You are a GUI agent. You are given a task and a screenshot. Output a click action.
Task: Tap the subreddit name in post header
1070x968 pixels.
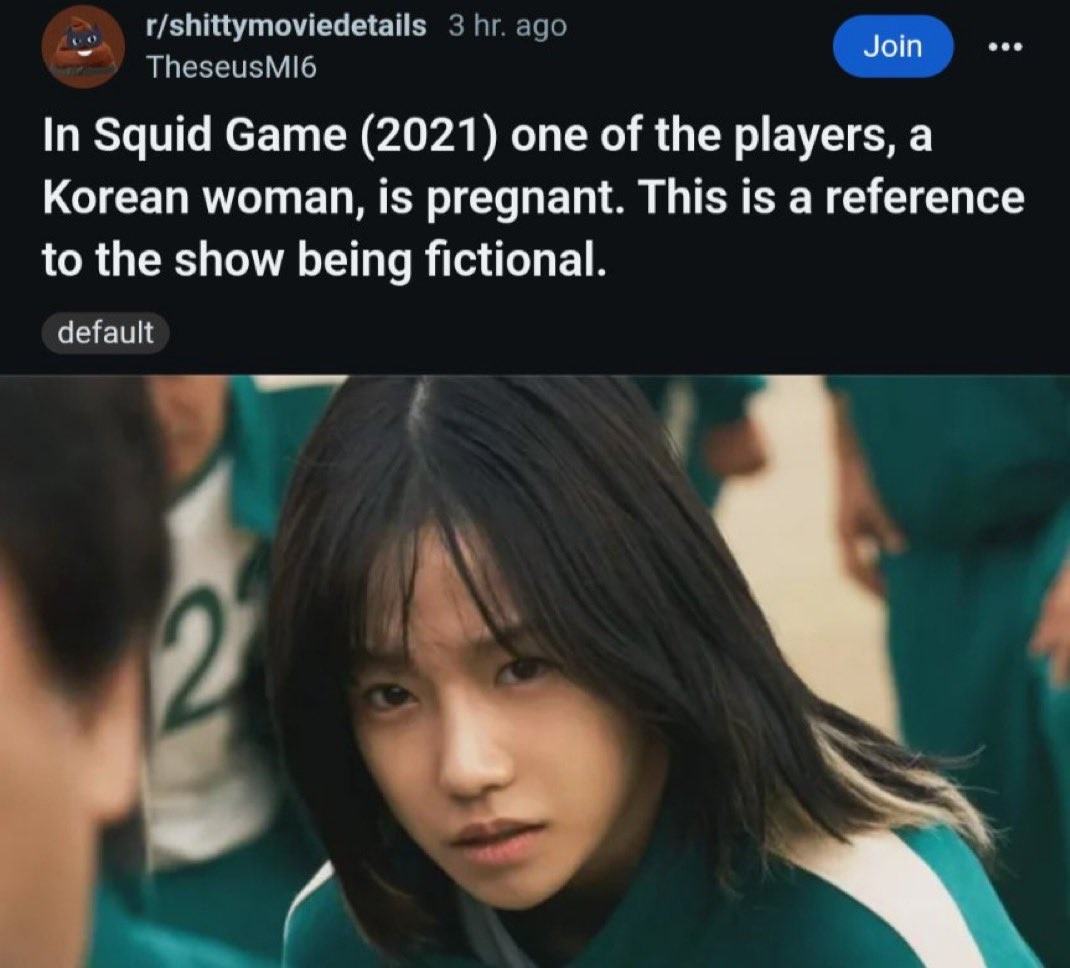(x=287, y=26)
